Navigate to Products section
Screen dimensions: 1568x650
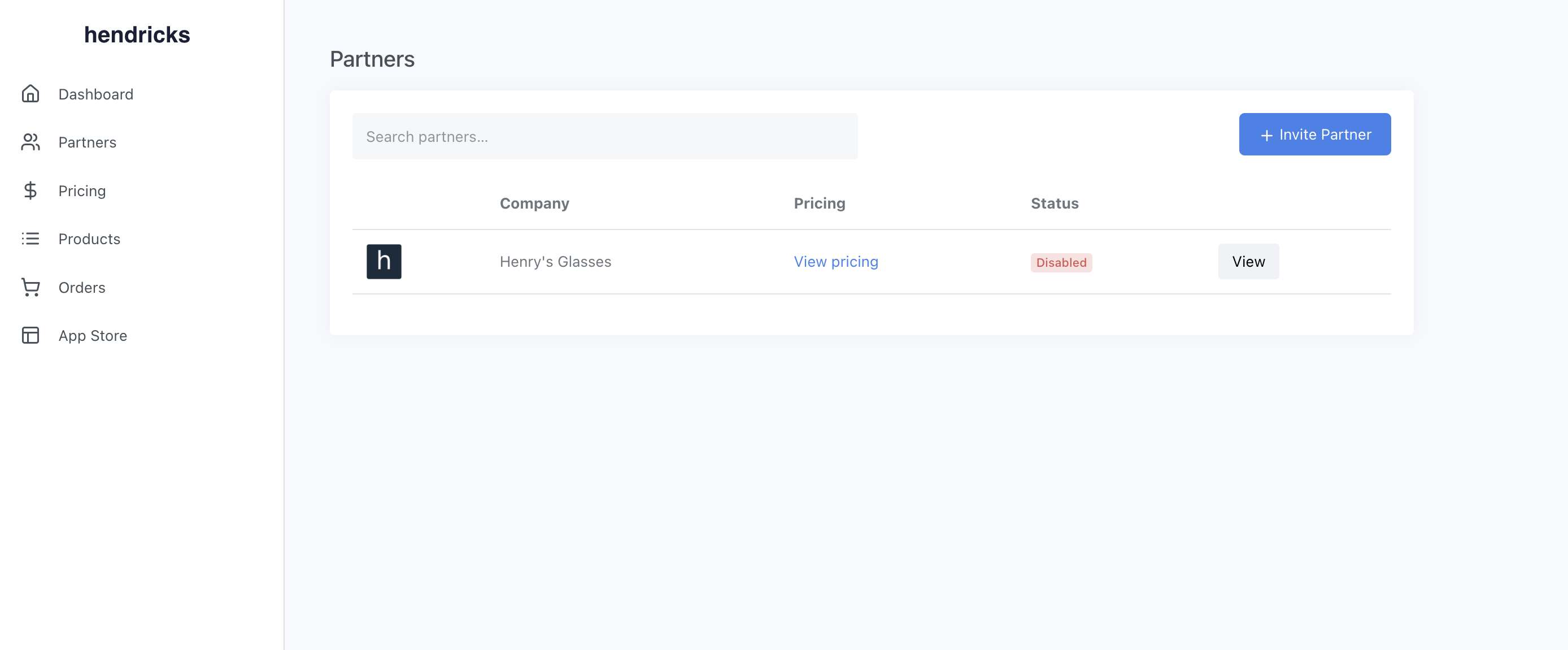point(89,239)
